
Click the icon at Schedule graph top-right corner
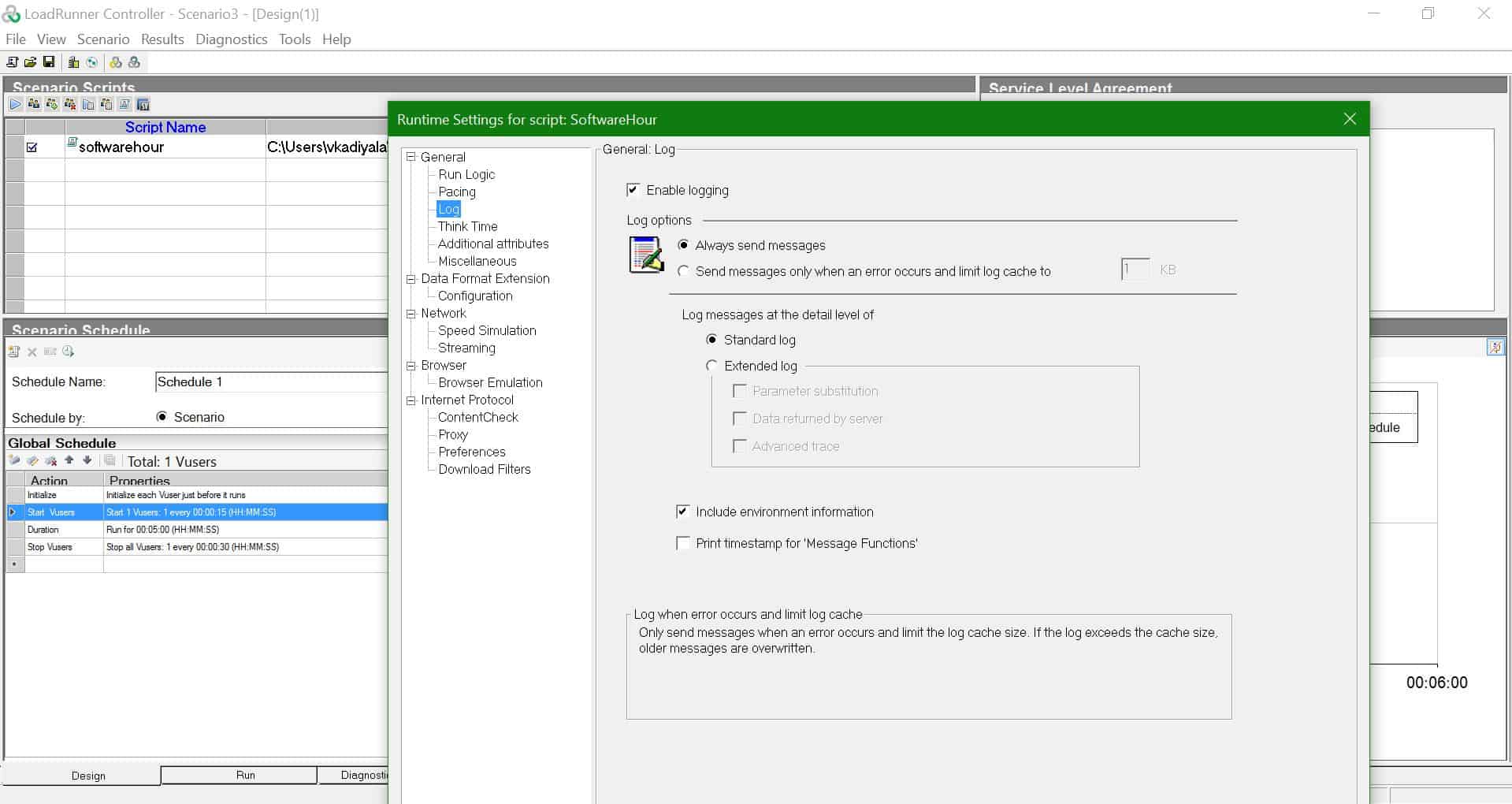[1495, 347]
